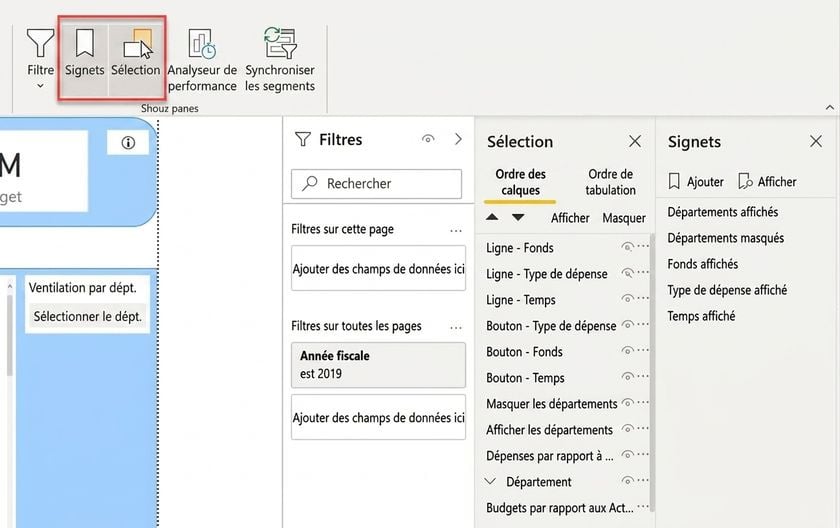
Task: Select the Année fiscale filter card
Action: (378, 365)
